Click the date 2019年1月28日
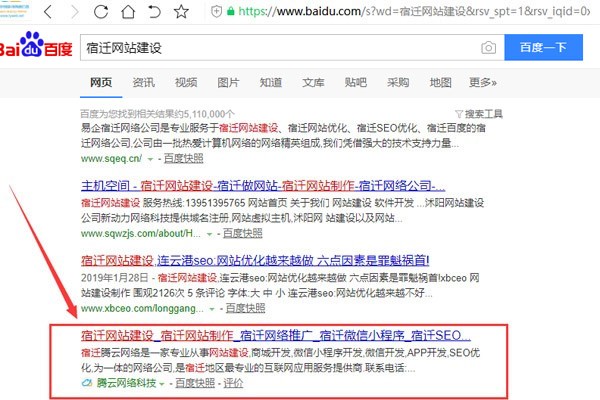This screenshot has height=400, width=600. click(x=114, y=278)
